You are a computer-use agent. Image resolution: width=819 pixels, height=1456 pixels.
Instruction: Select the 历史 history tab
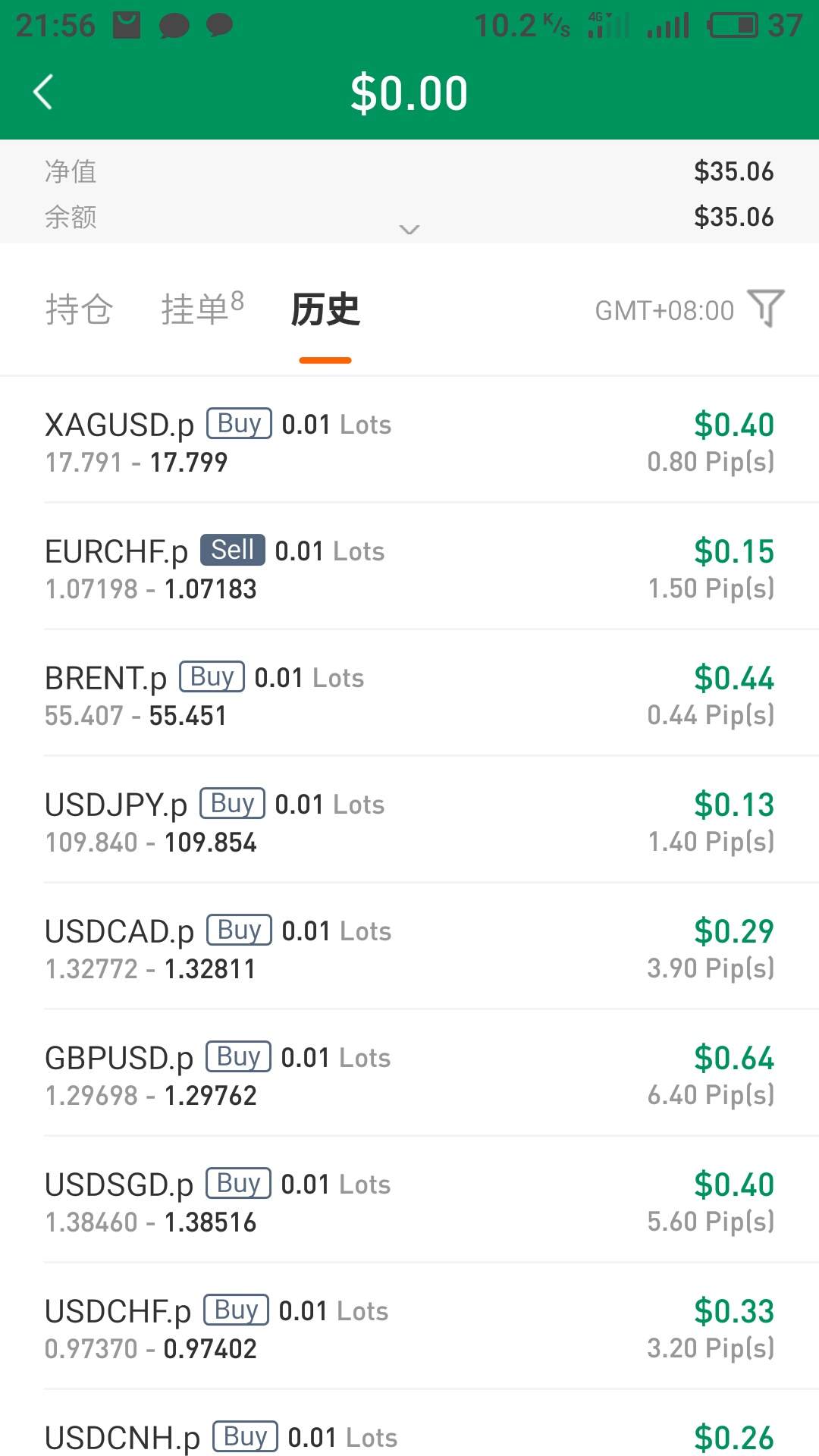325,309
